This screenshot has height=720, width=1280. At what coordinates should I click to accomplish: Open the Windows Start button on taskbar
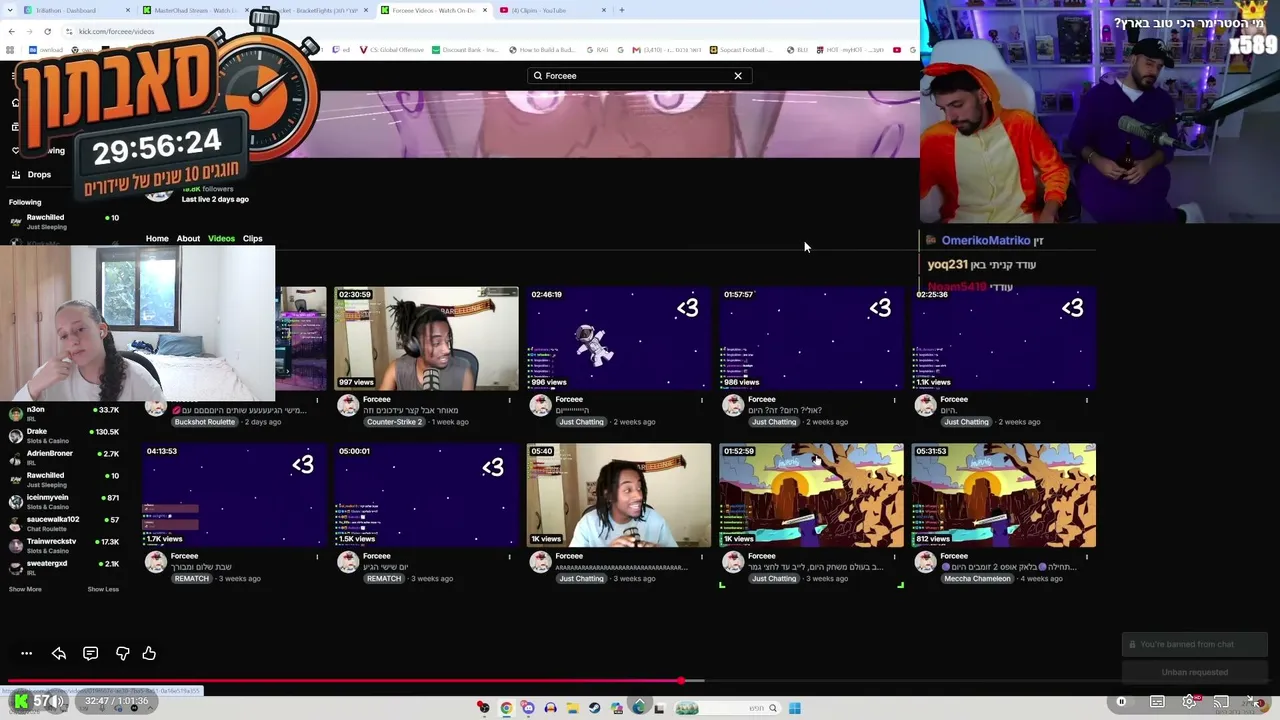tap(794, 708)
